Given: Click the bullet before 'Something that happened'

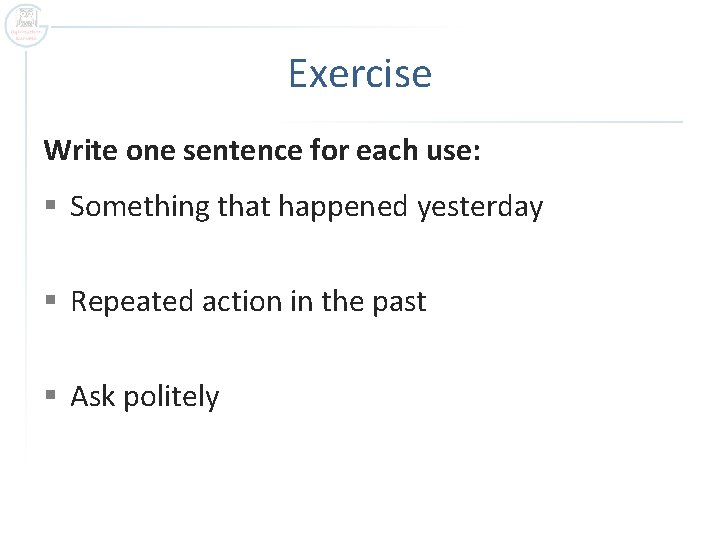Looking at the screenshot, I should (x=51, y=208).
